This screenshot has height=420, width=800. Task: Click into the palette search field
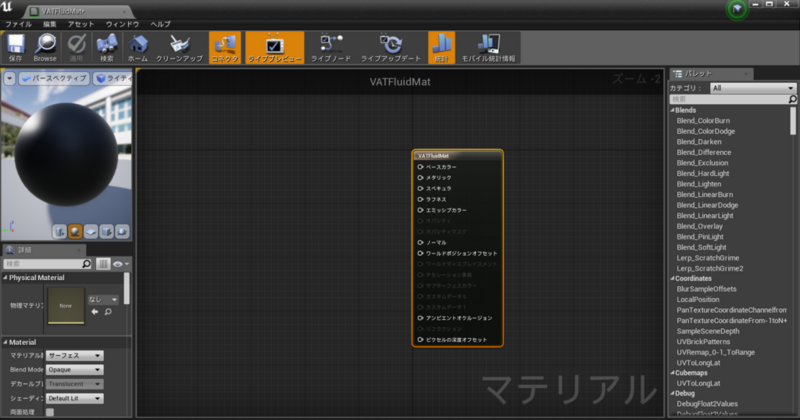(x=729, y=99)
